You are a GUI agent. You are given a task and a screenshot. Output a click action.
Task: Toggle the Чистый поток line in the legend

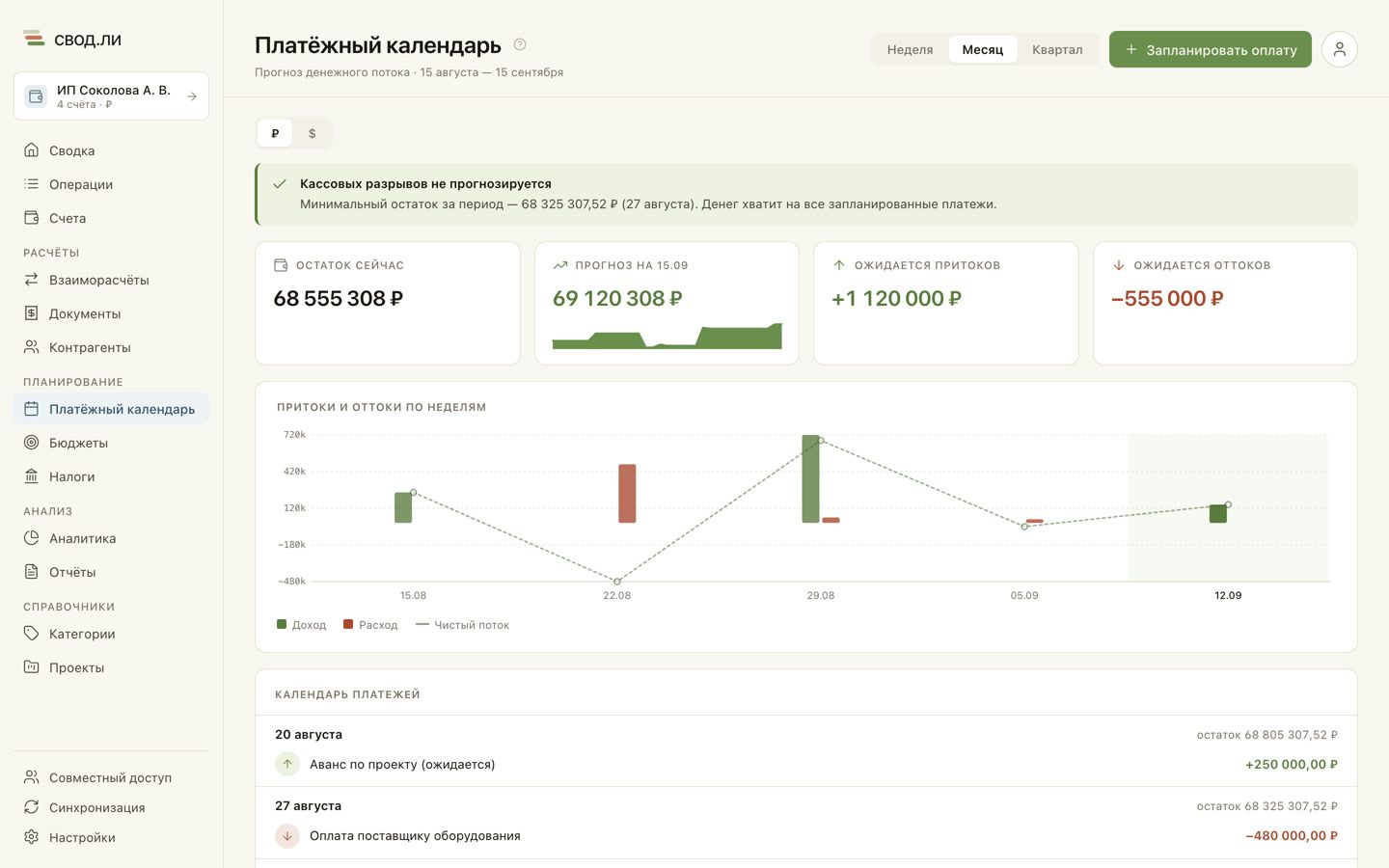point(462,625)
